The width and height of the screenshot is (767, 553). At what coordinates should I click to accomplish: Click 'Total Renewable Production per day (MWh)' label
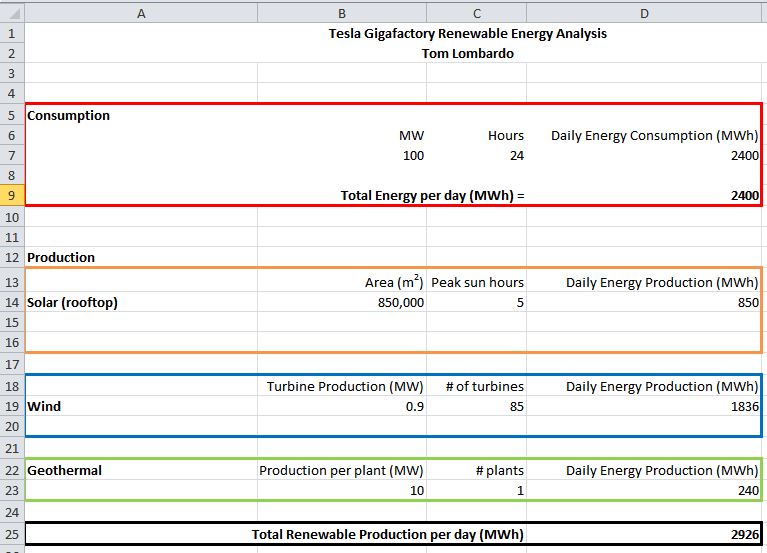coord(387,534)
